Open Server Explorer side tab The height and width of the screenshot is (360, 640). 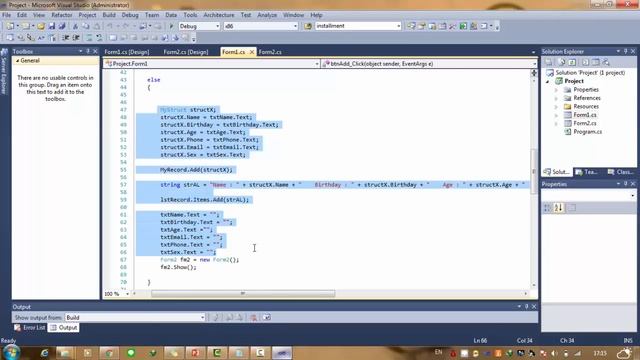click(4, 71)
